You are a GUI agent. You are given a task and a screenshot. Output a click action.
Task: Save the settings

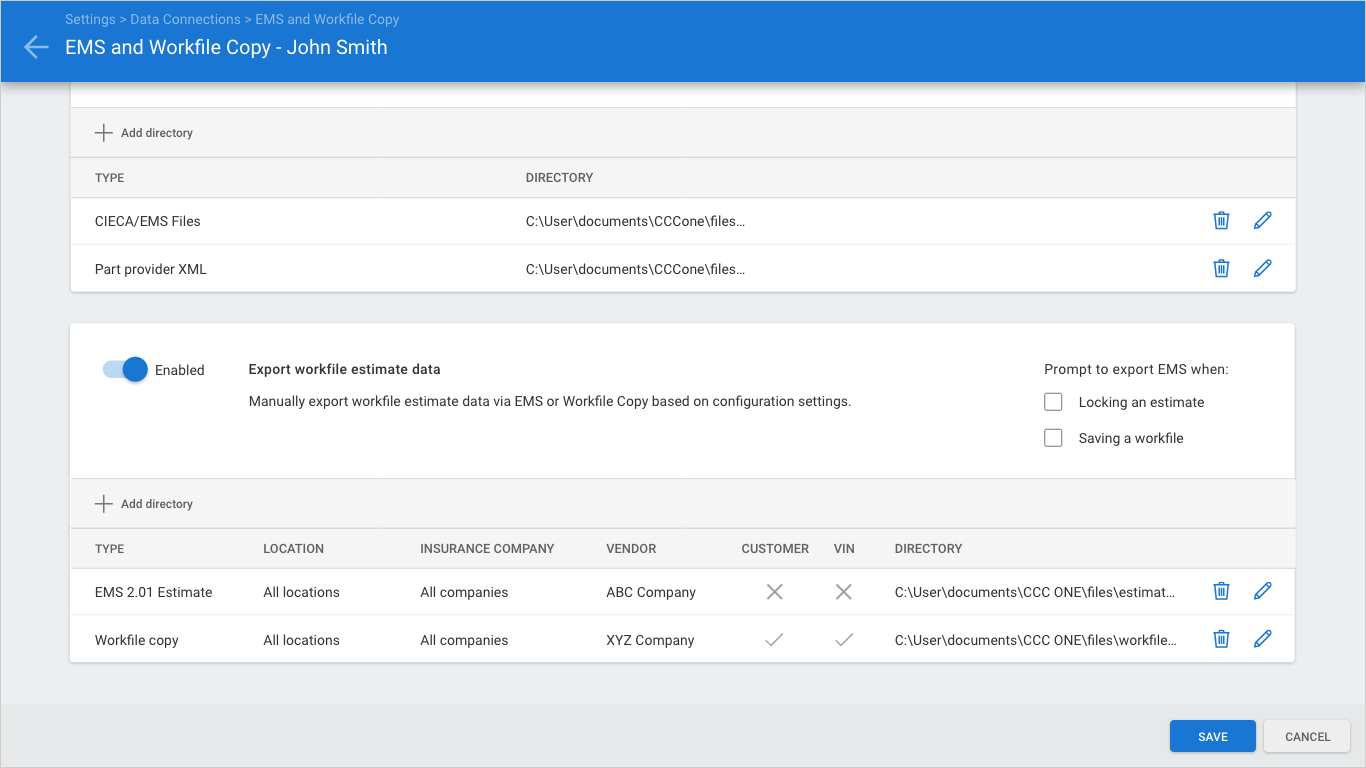tap(1213, 736)
